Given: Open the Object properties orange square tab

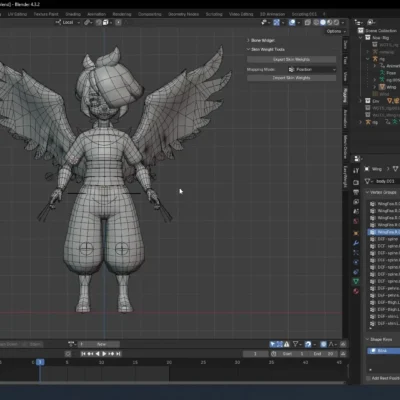Looking at the screenshot, I should [356, 233].
